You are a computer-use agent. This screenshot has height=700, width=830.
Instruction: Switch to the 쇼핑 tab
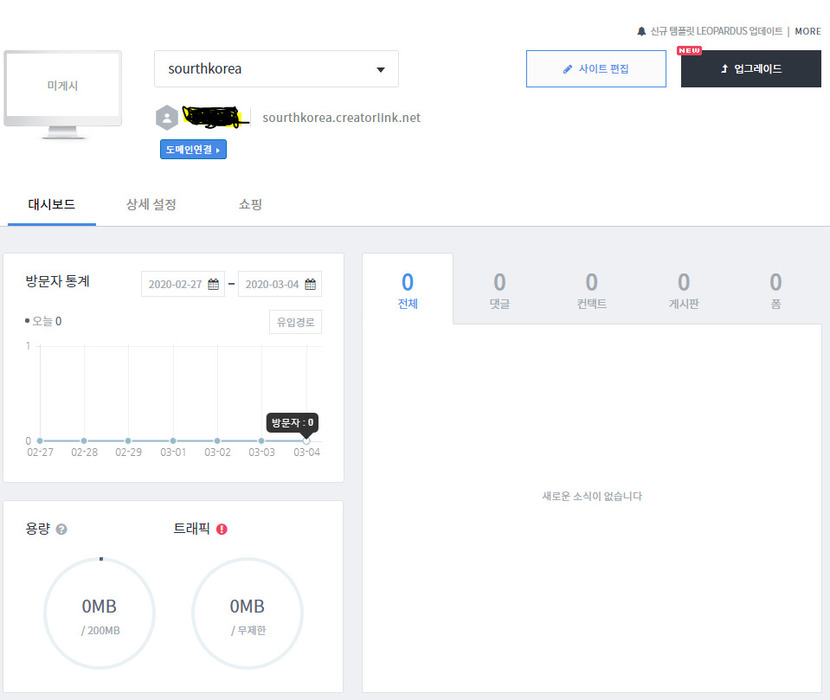click(x=250, y=205)
